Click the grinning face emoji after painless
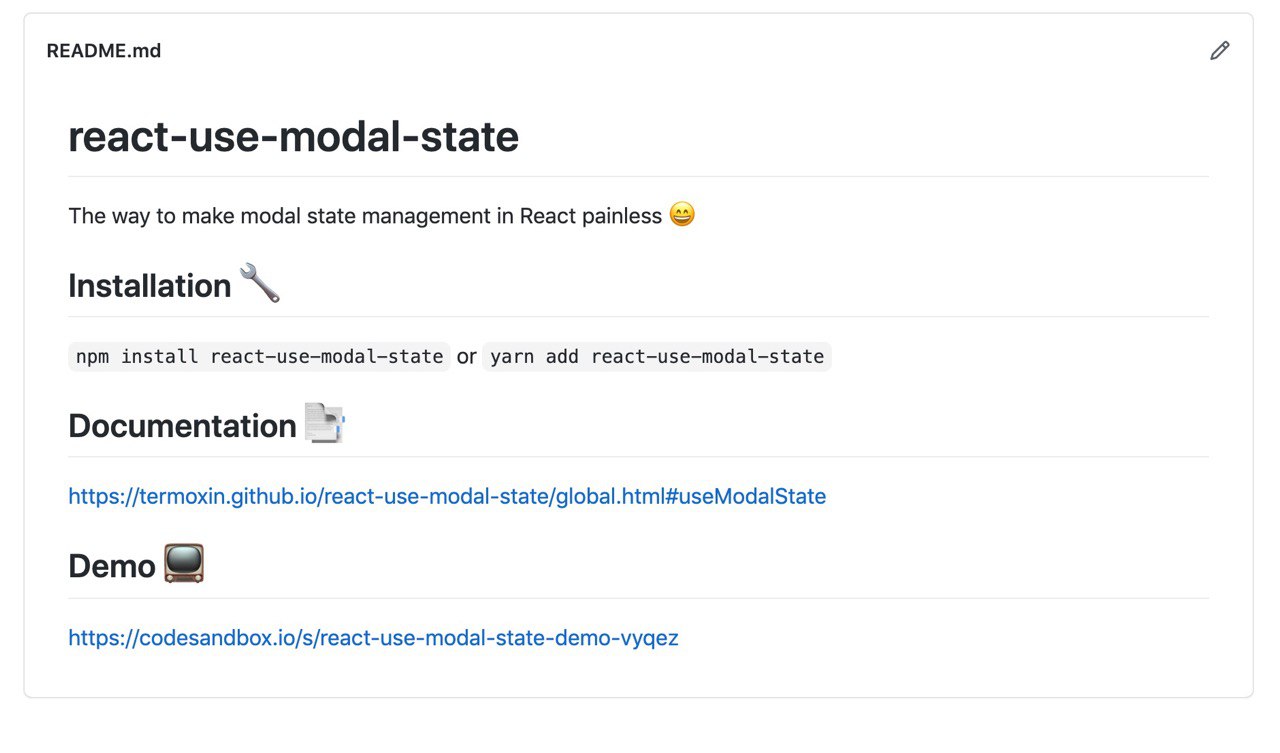The height and width of the screenshot is (753, 1280). click(682, 214)
